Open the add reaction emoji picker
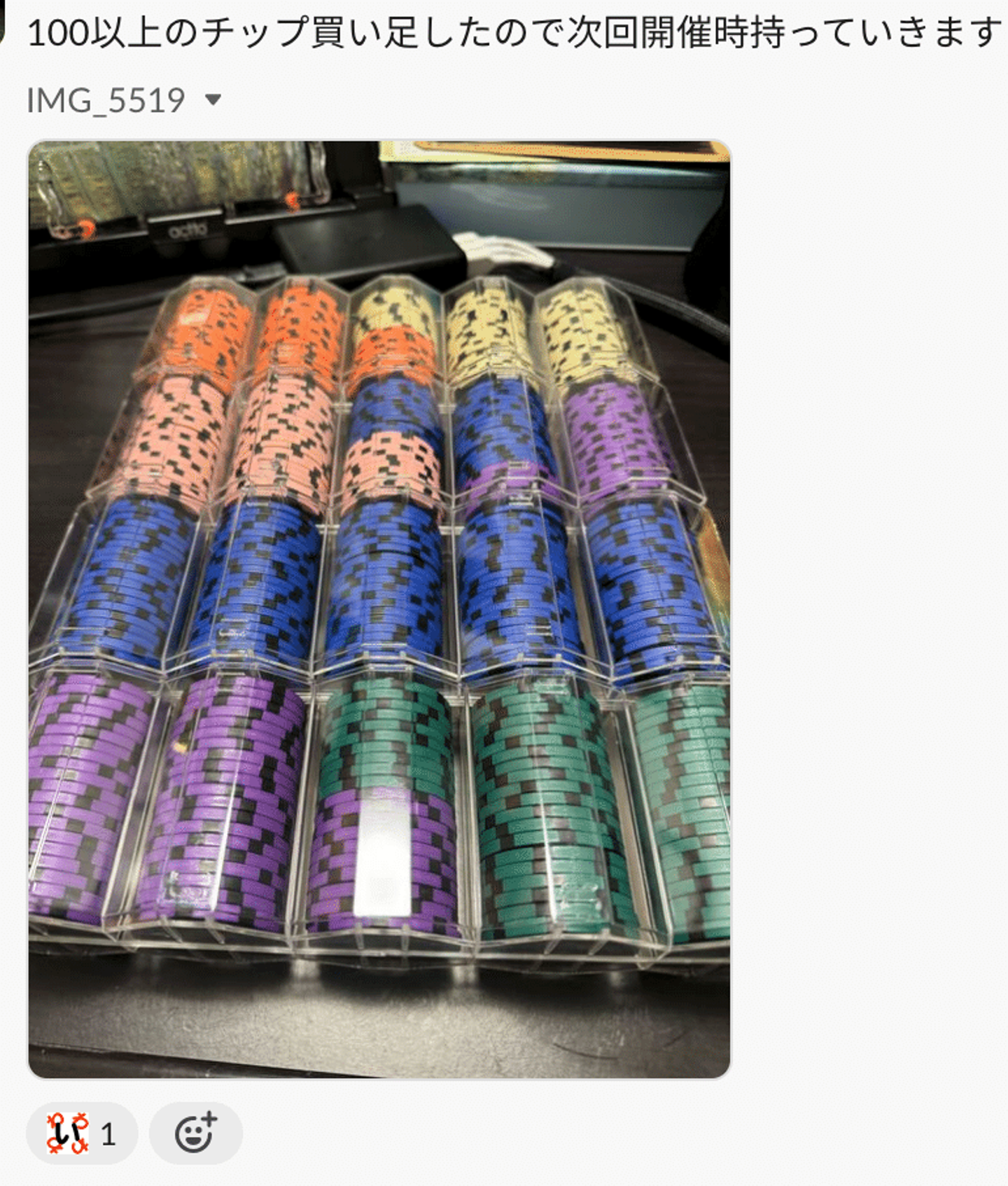Screen dimensions: 1008x1186 coord(196,1133)
